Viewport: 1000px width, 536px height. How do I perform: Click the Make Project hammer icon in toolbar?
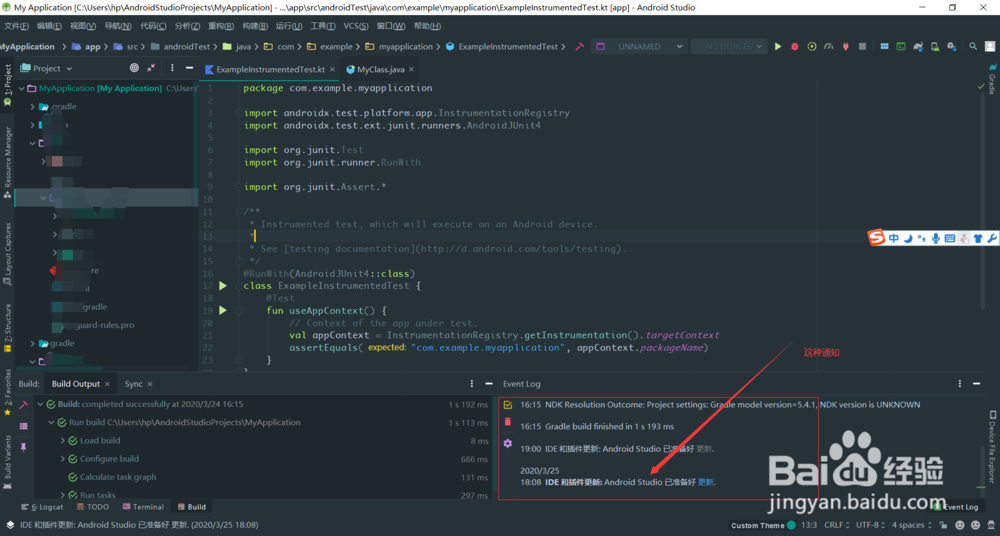point(580,47)
